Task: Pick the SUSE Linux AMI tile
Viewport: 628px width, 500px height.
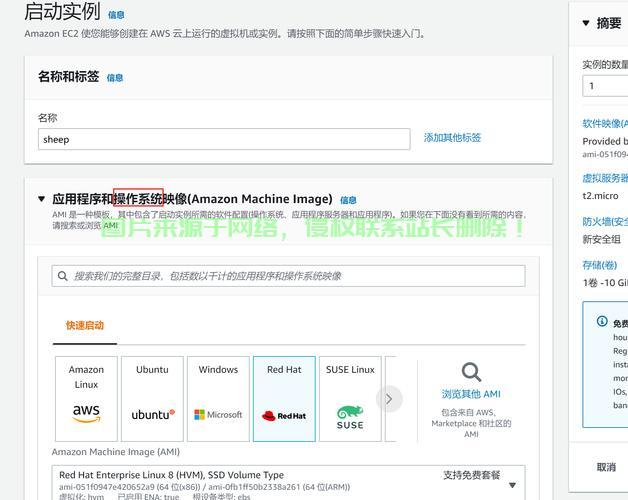Action: 350,398
